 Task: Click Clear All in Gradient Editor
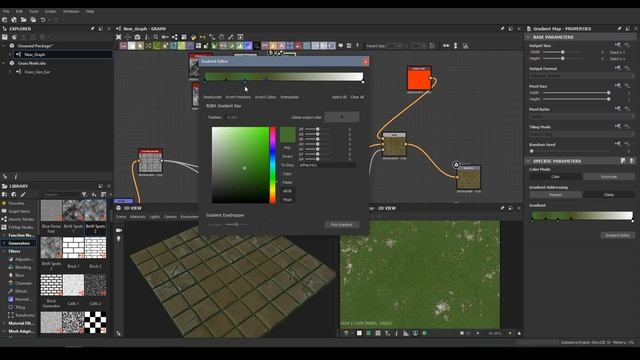[357, 97]
